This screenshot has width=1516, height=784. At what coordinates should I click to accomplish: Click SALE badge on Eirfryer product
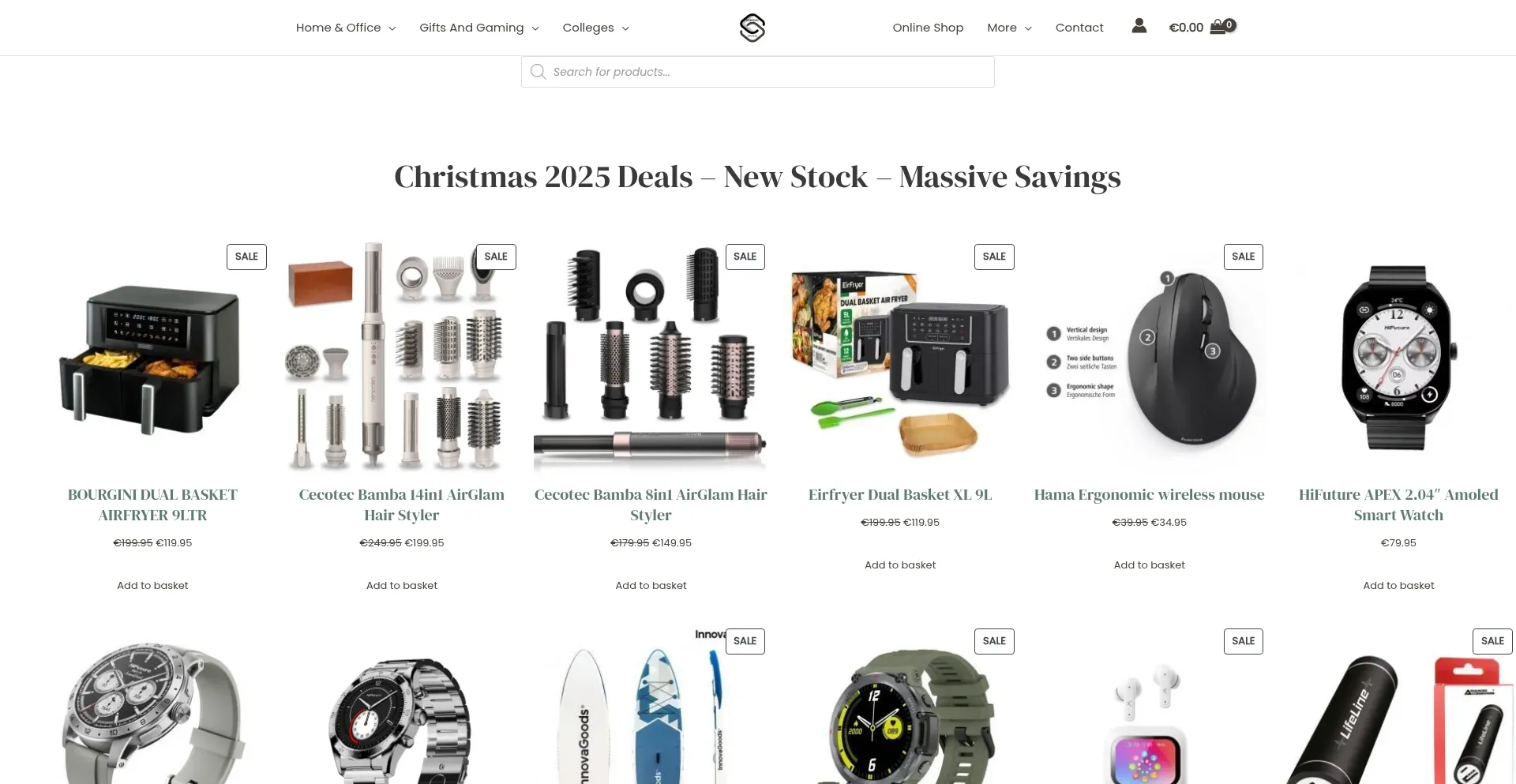(994, 257)
